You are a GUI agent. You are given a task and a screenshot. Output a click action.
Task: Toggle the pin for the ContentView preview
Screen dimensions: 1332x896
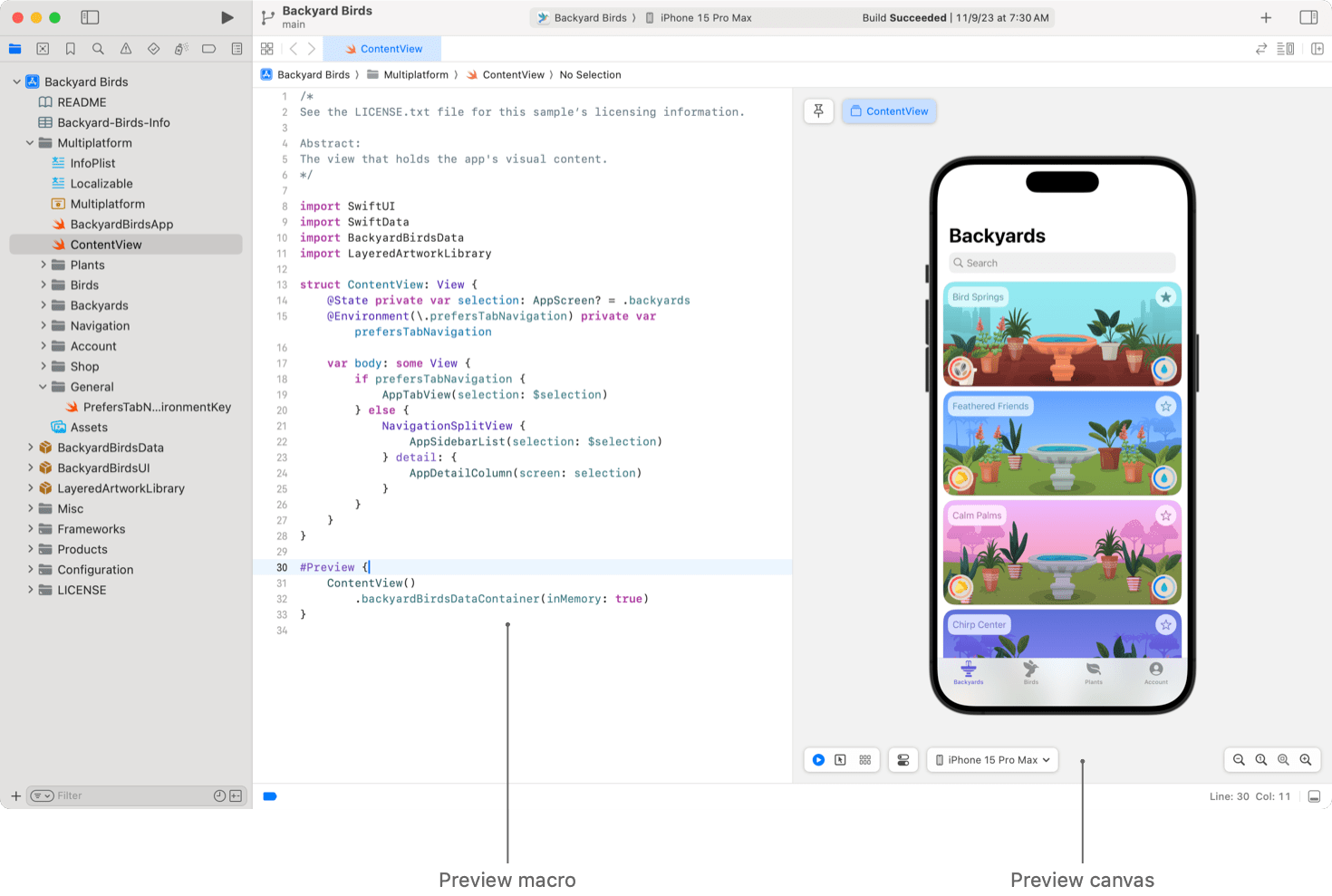(818, 111)
